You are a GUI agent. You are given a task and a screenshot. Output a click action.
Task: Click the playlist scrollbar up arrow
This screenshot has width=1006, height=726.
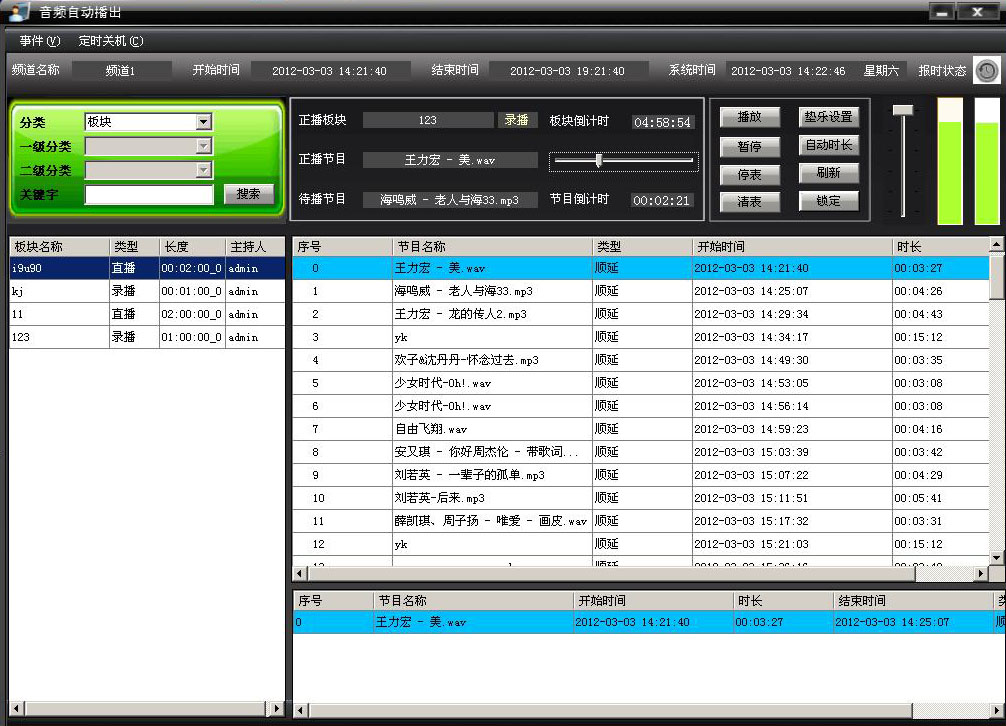point(996,244)
